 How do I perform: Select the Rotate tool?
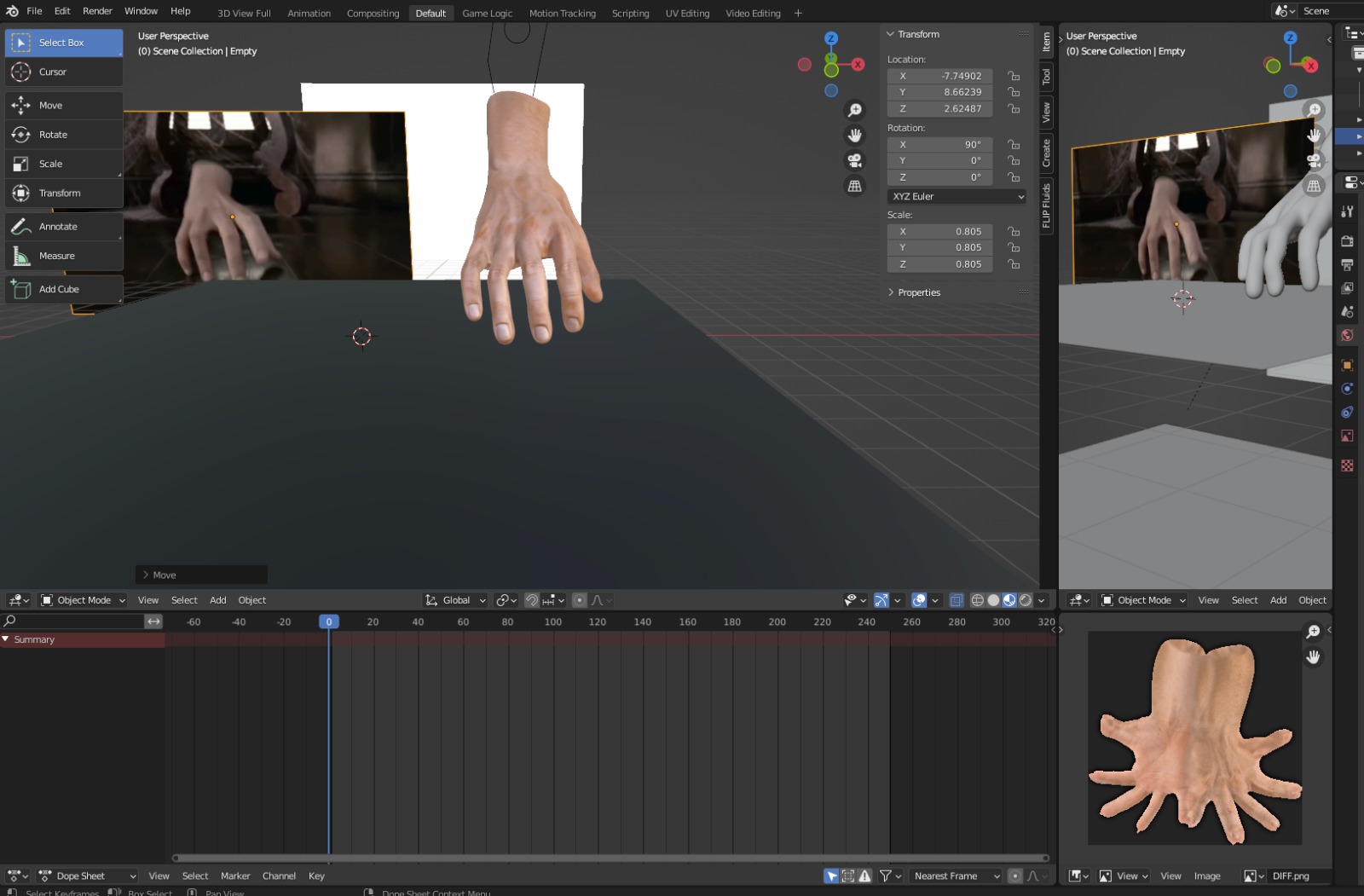tap(53, 135)
